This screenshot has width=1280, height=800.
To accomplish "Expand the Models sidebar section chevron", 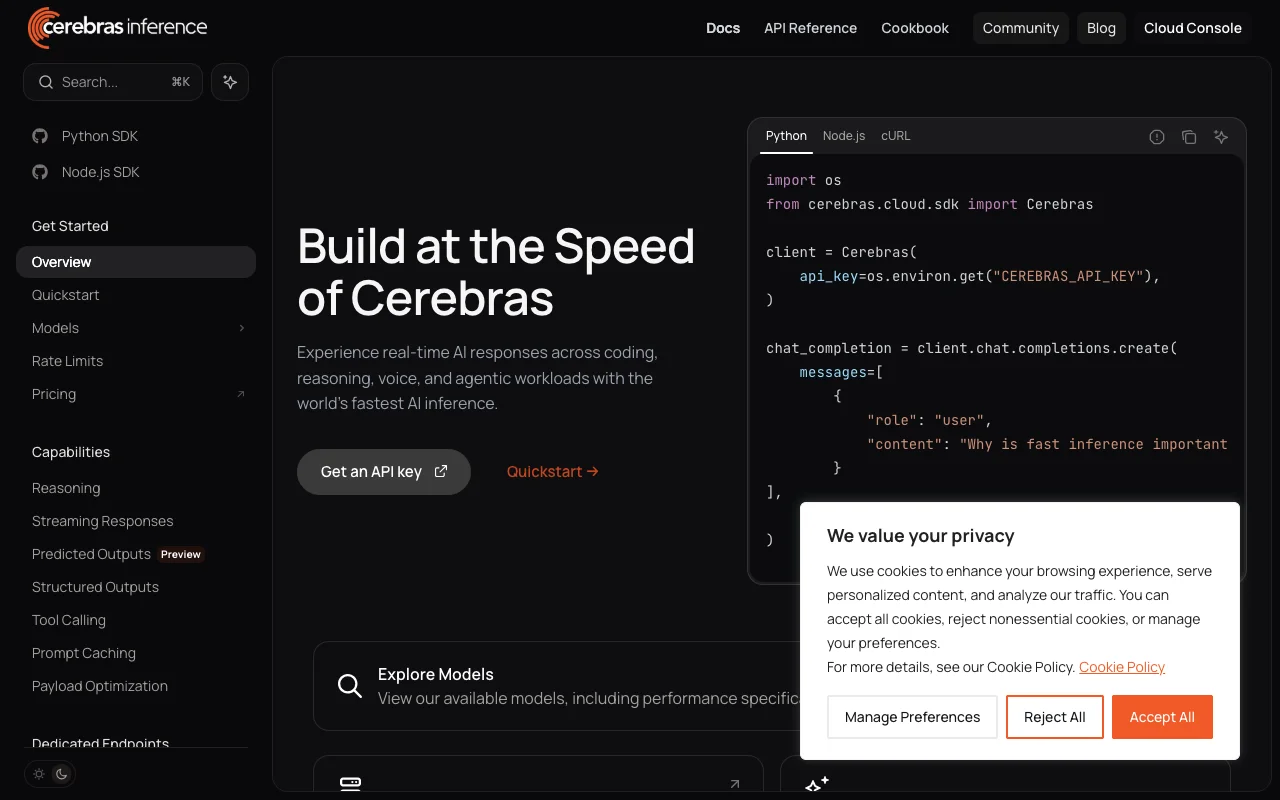I will 241,328.
